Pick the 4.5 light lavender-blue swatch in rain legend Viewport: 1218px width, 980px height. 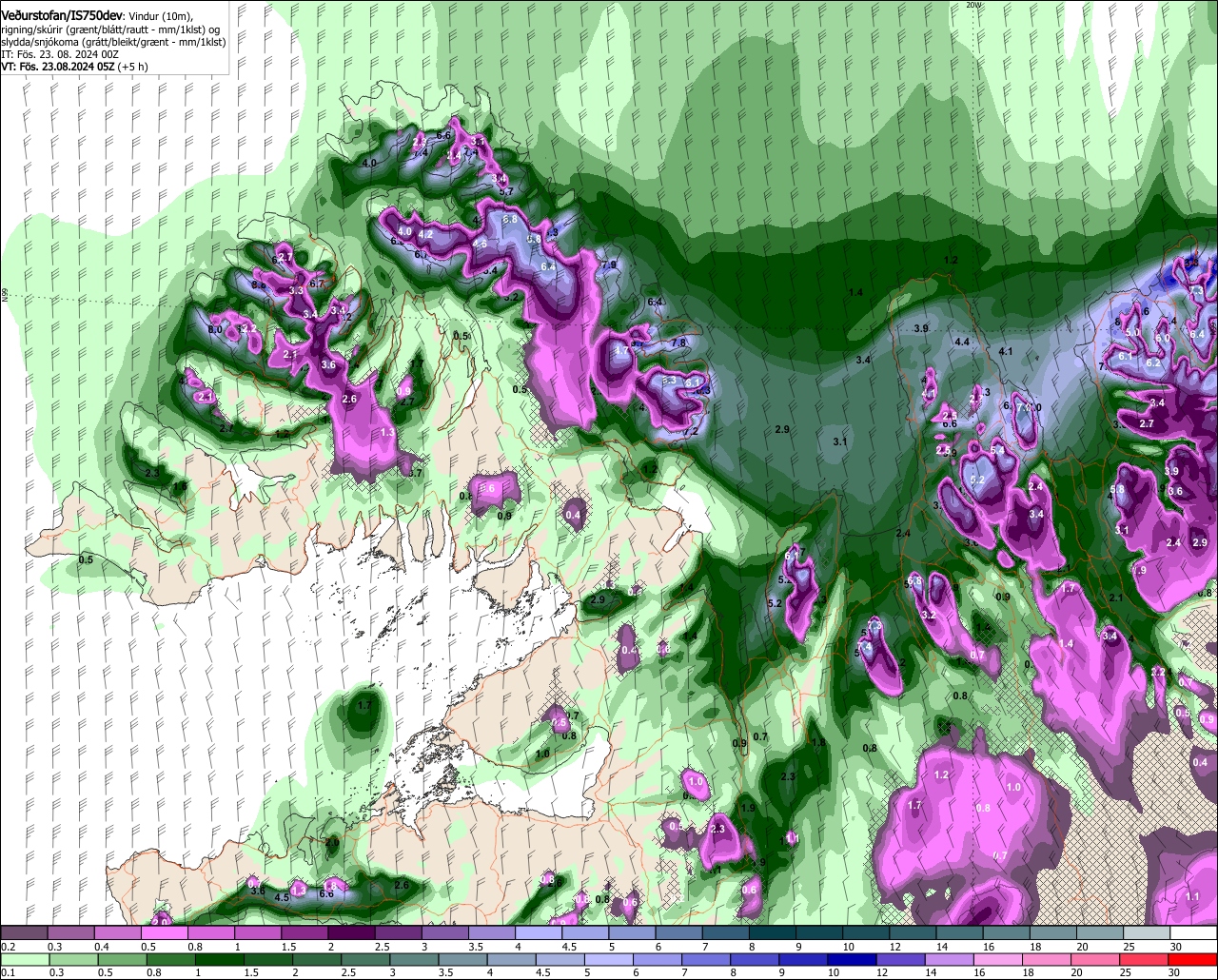click(561, 959)
